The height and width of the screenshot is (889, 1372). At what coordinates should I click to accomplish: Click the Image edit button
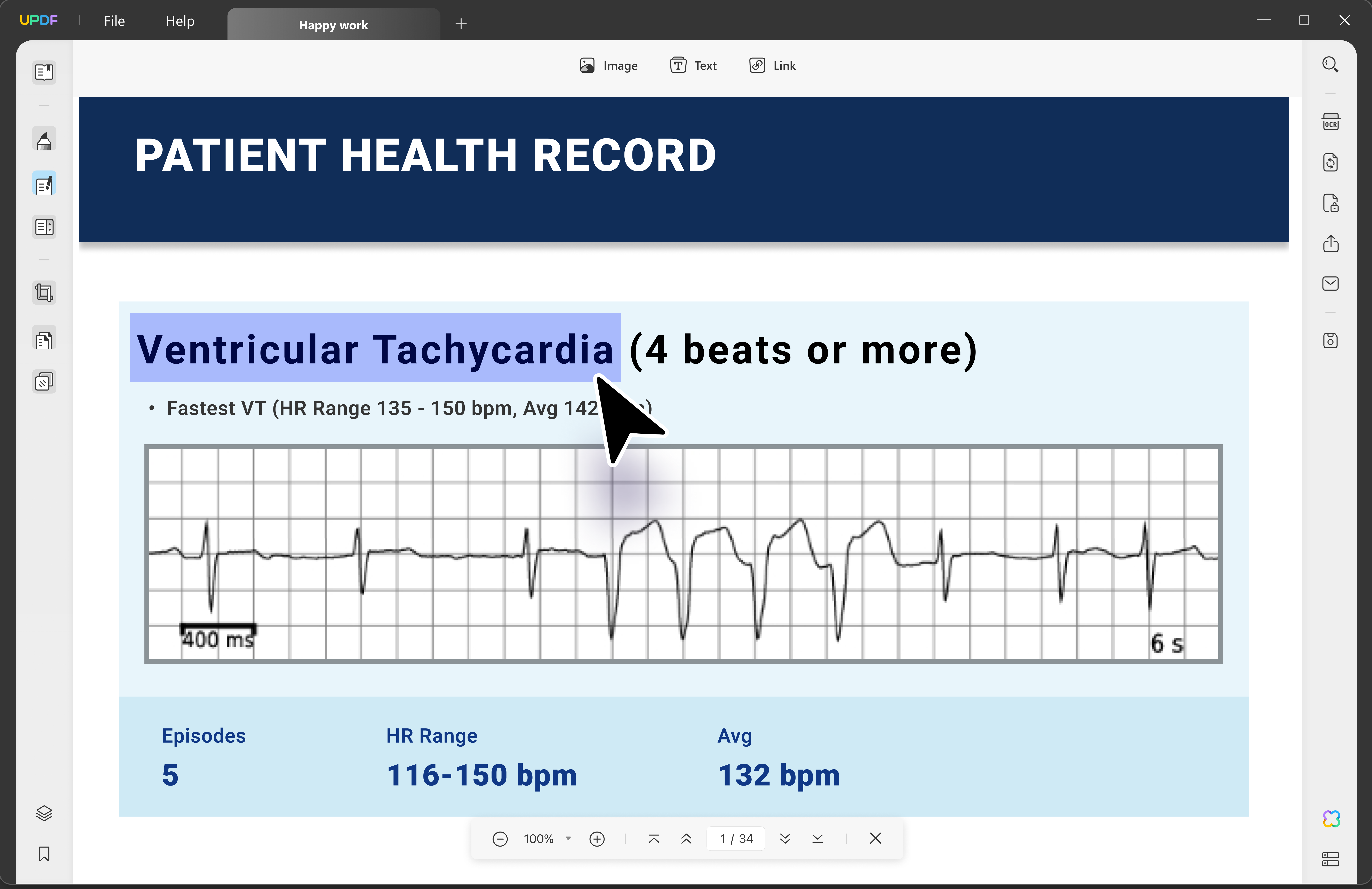coord(609,65)
